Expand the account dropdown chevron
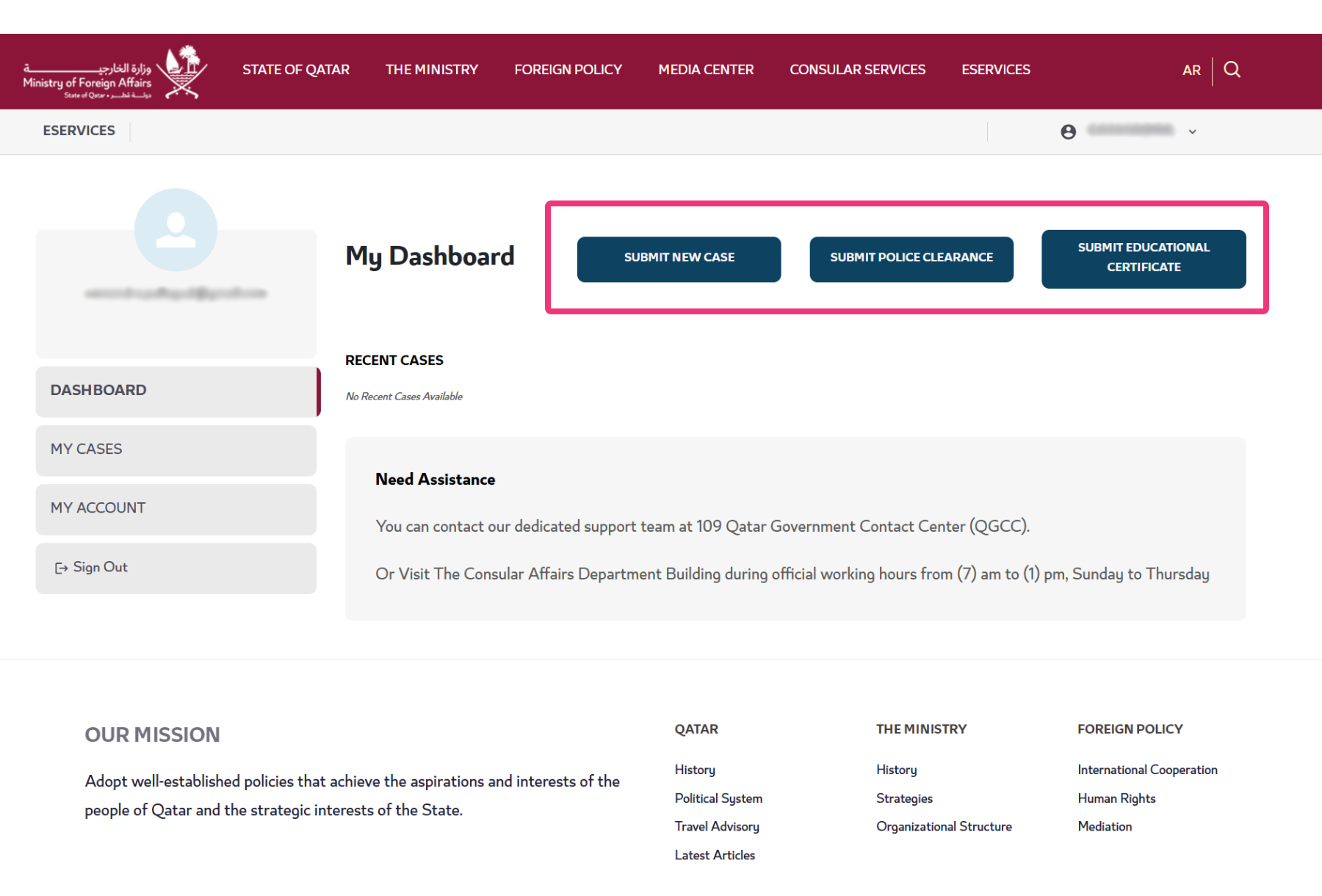This screenshot has height=896, width=1322. click(1192, 131)
